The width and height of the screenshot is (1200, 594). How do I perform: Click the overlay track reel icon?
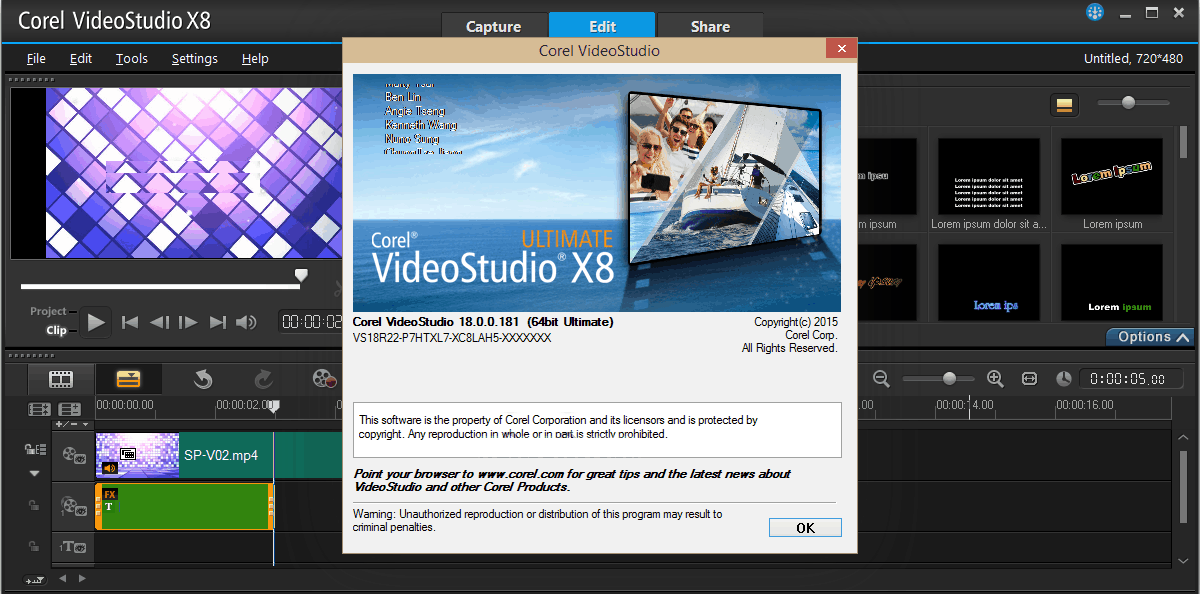73,506
